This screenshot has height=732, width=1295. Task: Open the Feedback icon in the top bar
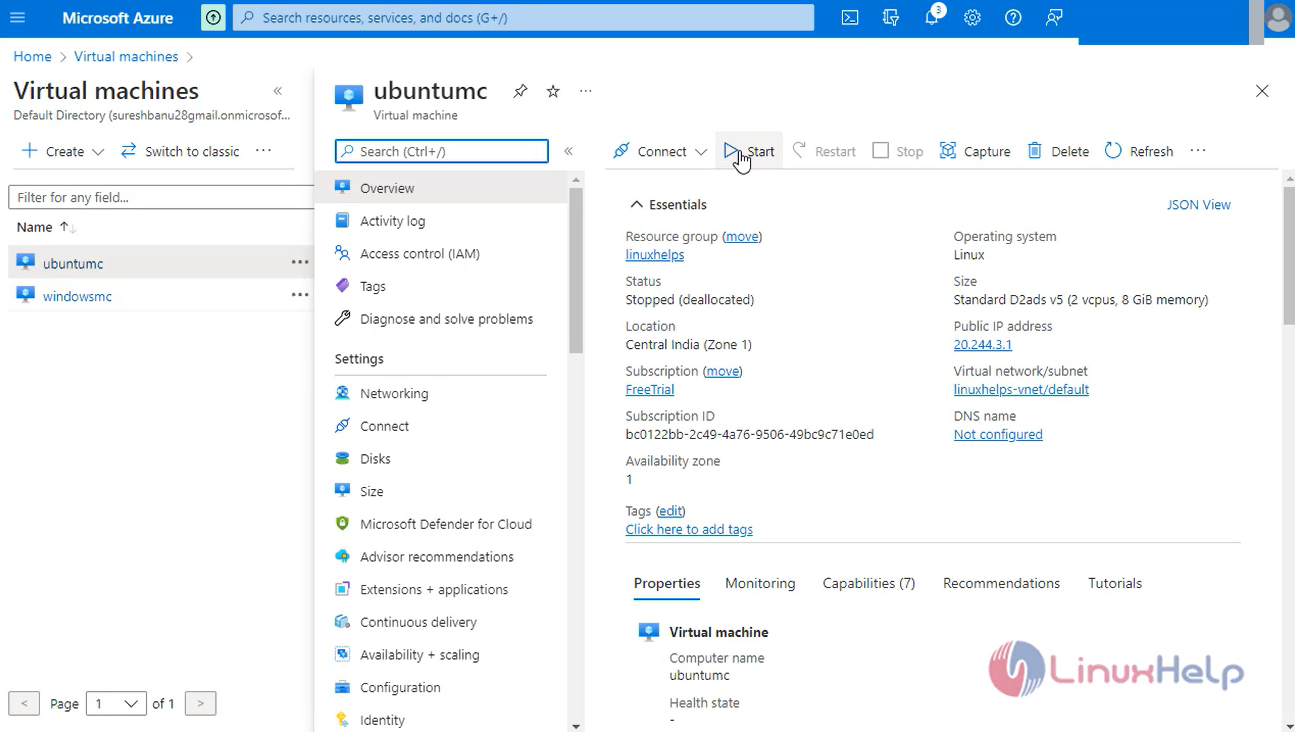tap(1054, 17)
